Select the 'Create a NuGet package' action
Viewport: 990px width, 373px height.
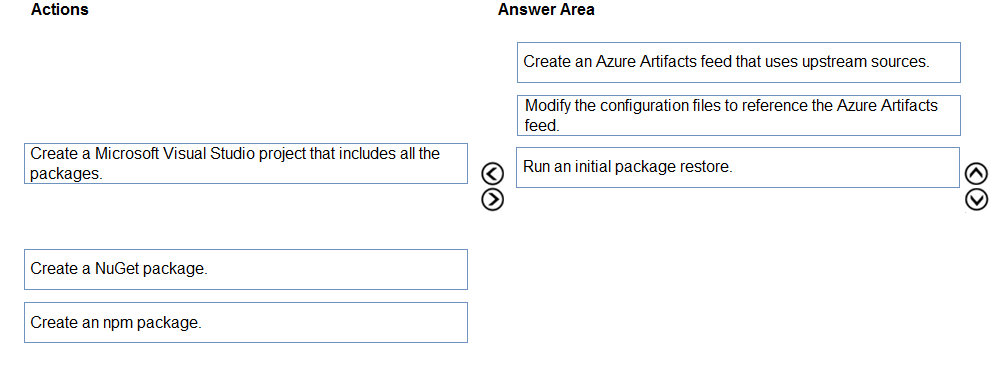(x=246, y=269)
